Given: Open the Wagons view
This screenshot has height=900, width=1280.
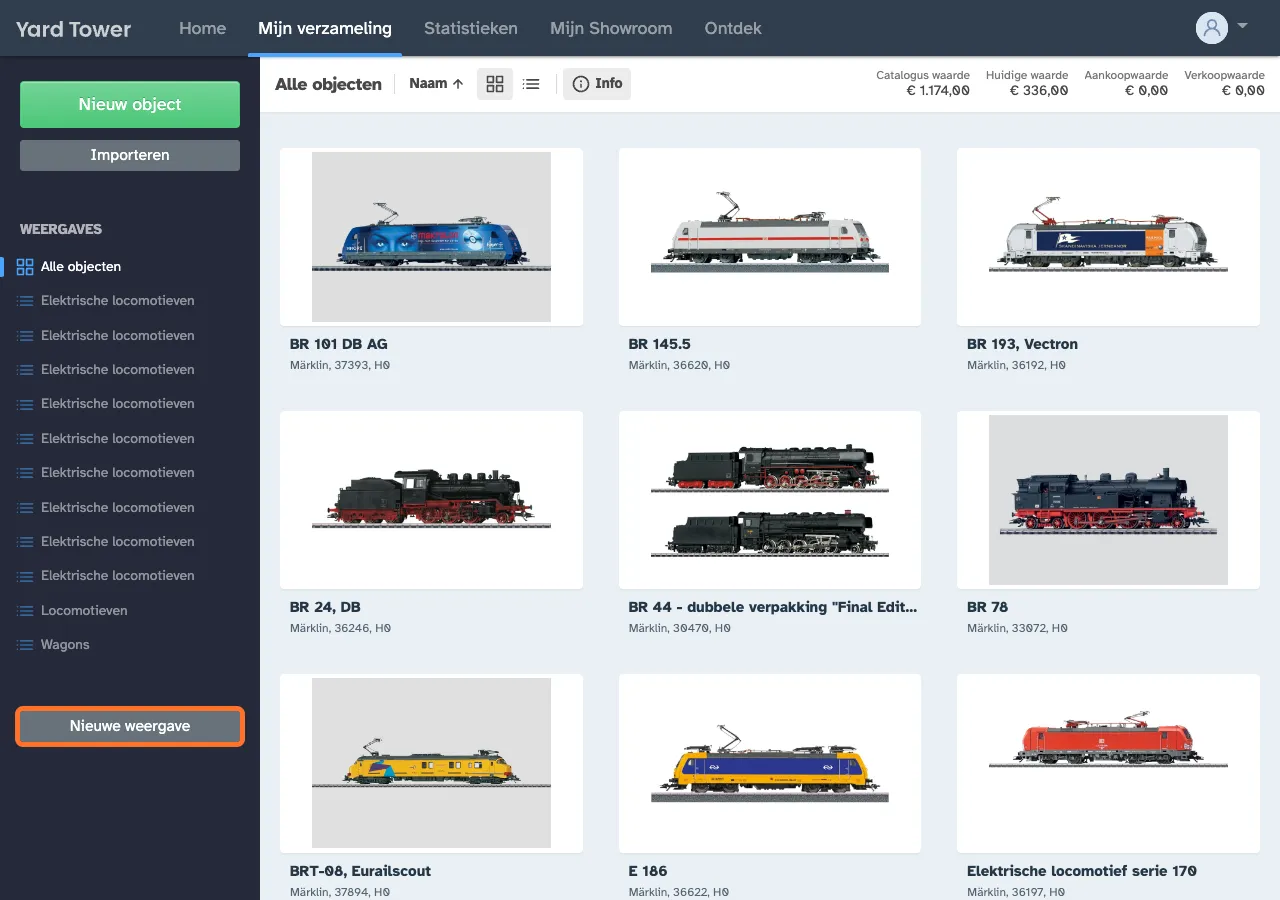Looking at the screenshot, I should click(x=65, y=645).
